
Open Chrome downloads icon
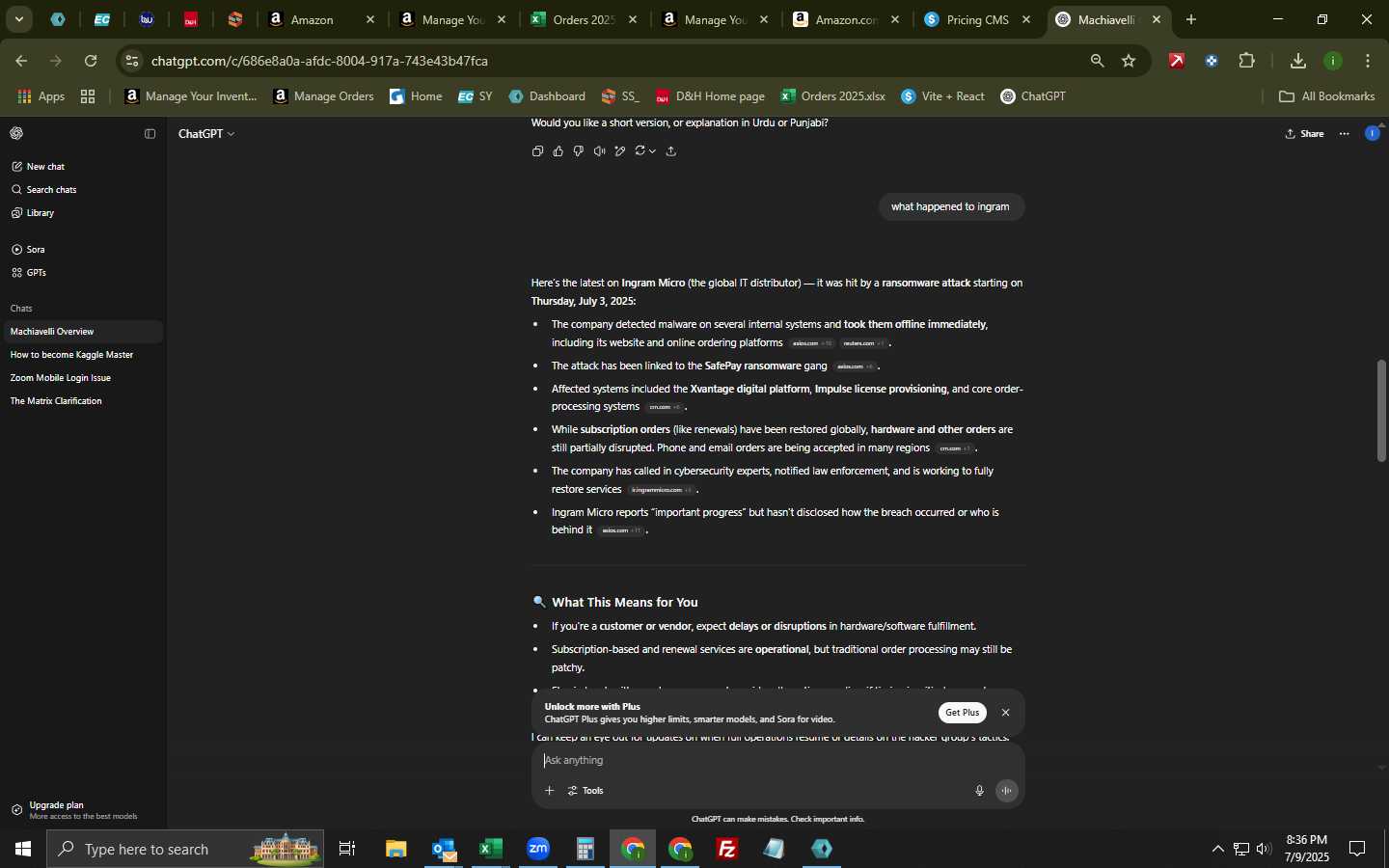pyautogui.click(x=1298, y=61)
